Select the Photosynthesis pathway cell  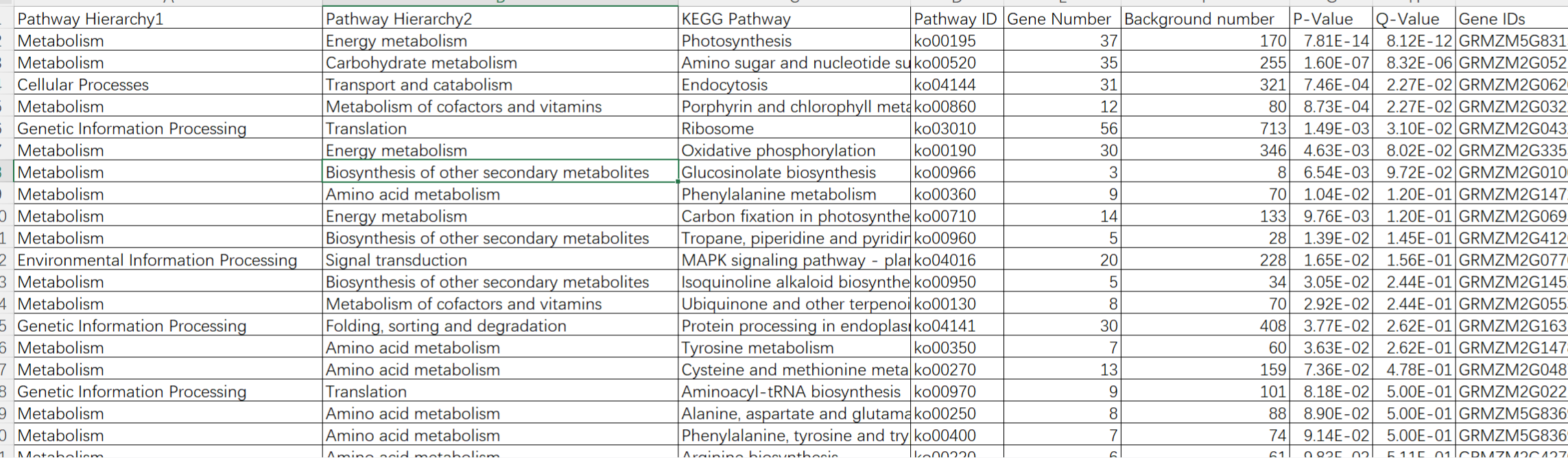(794, 41)
